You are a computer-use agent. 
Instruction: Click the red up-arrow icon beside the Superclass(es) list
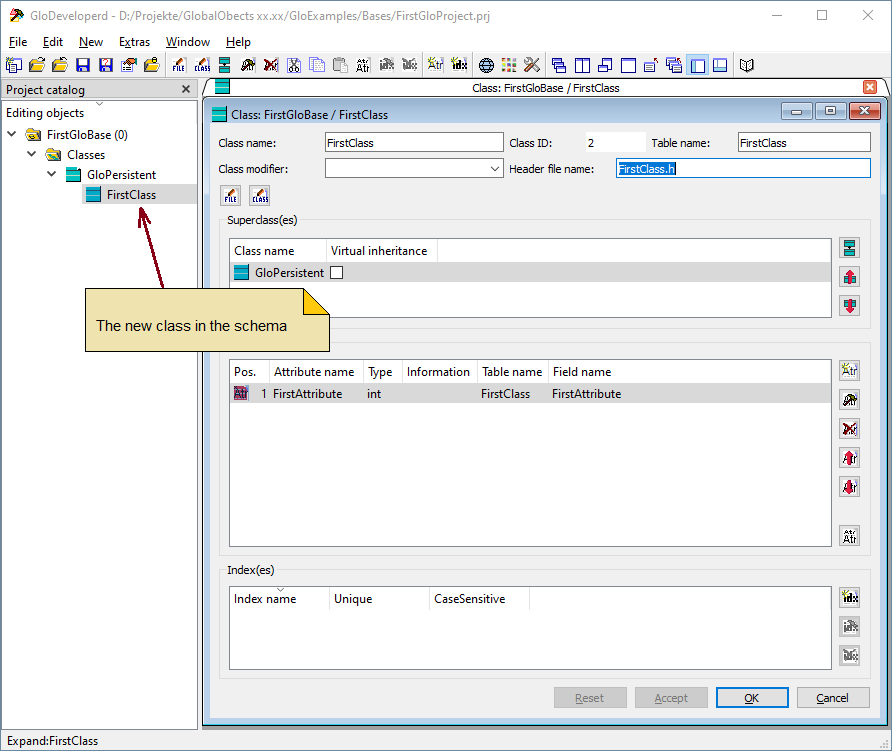pyautogui.click(x=849, y=277)
